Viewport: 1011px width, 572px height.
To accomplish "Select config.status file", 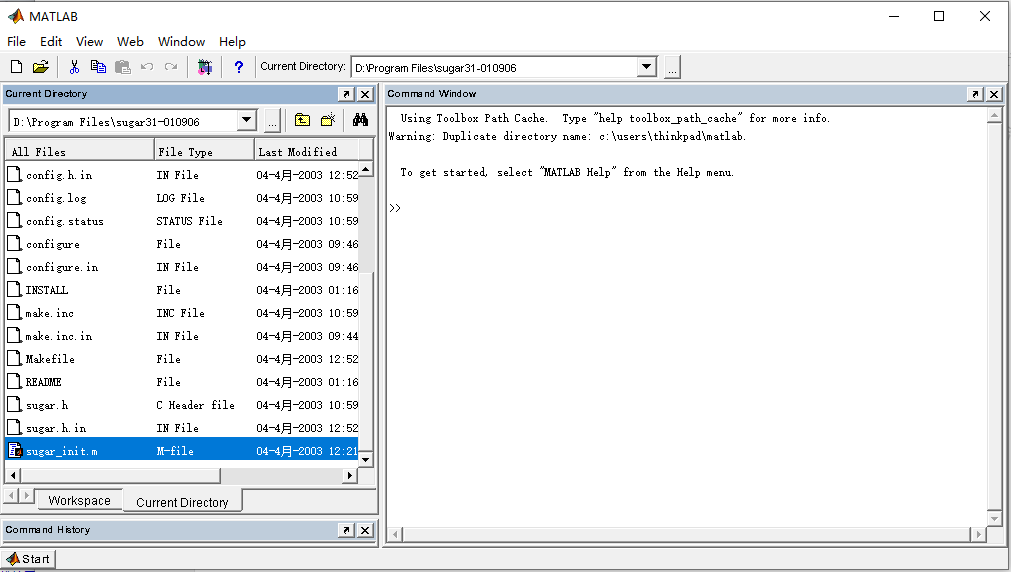I will pos(182,221).
